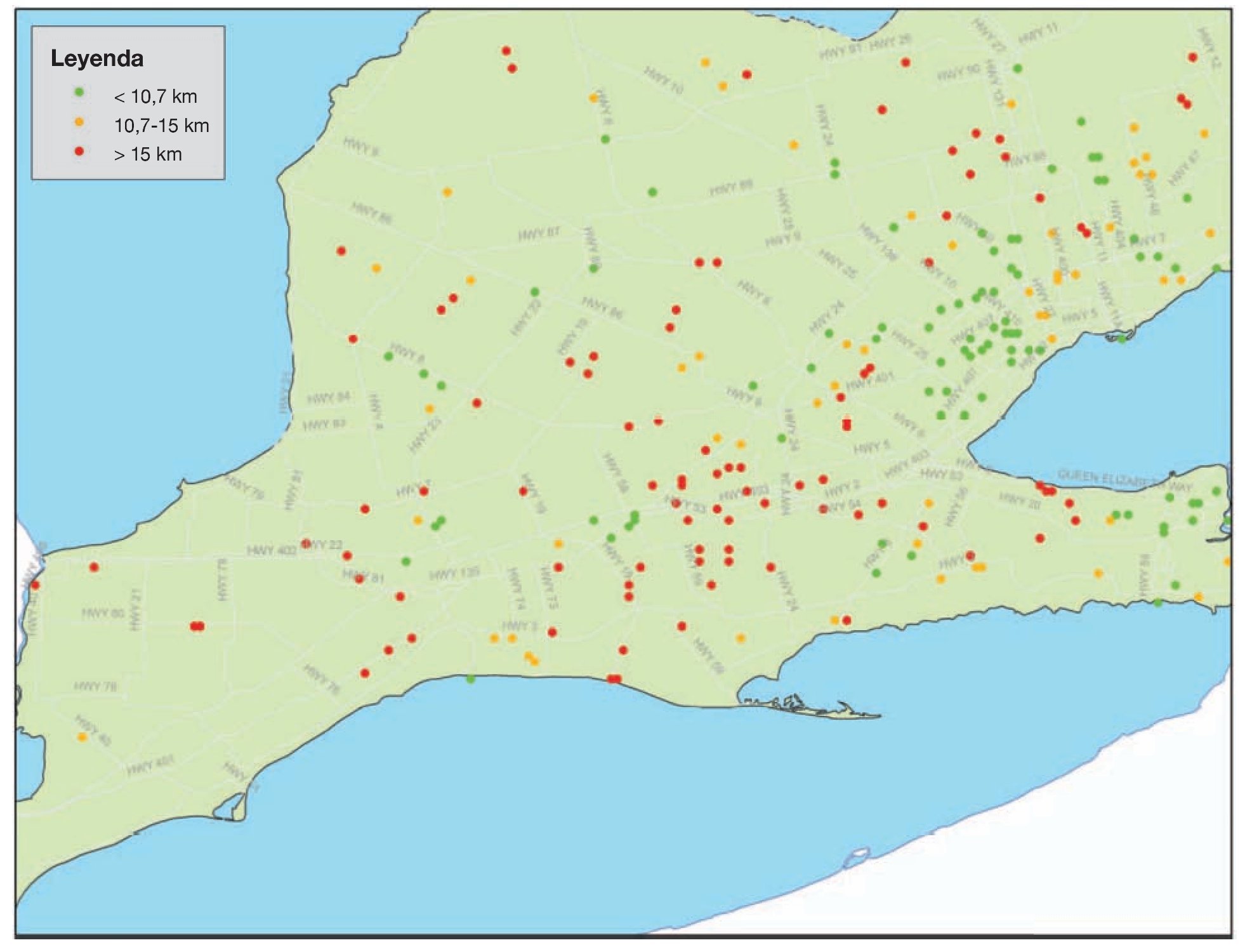Click the green dot on the Lake Erie shoreline
Screen dimensions: 1245x952
pyautogui.click(x=470, y=679)
